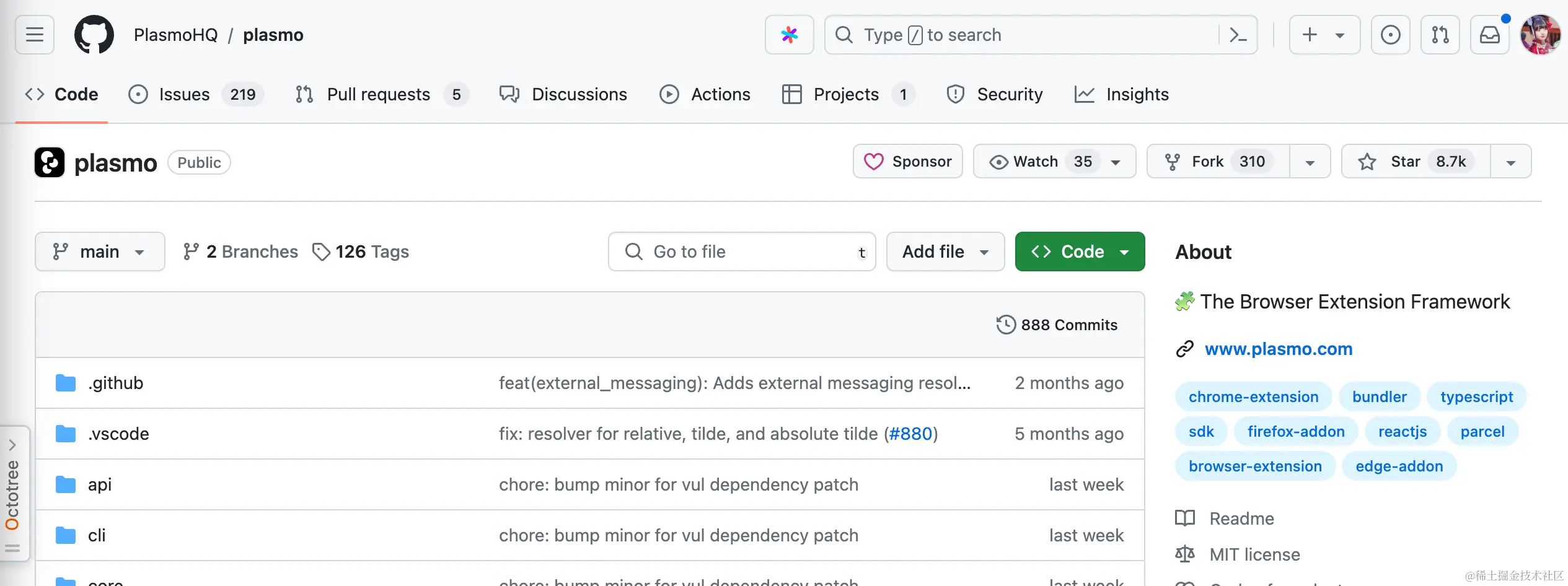Open your pull requests header icon
Screen dimensions: 1568x586
[1440, 35]
